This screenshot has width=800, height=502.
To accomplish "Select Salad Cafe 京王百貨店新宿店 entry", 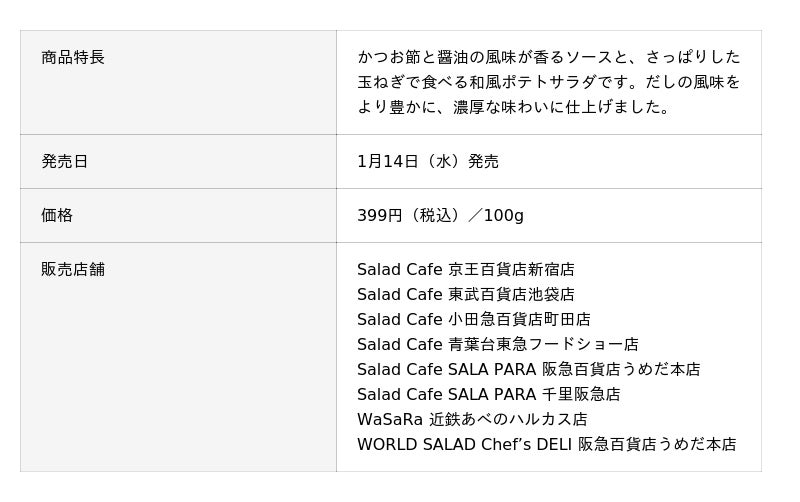I will [465, 270].
